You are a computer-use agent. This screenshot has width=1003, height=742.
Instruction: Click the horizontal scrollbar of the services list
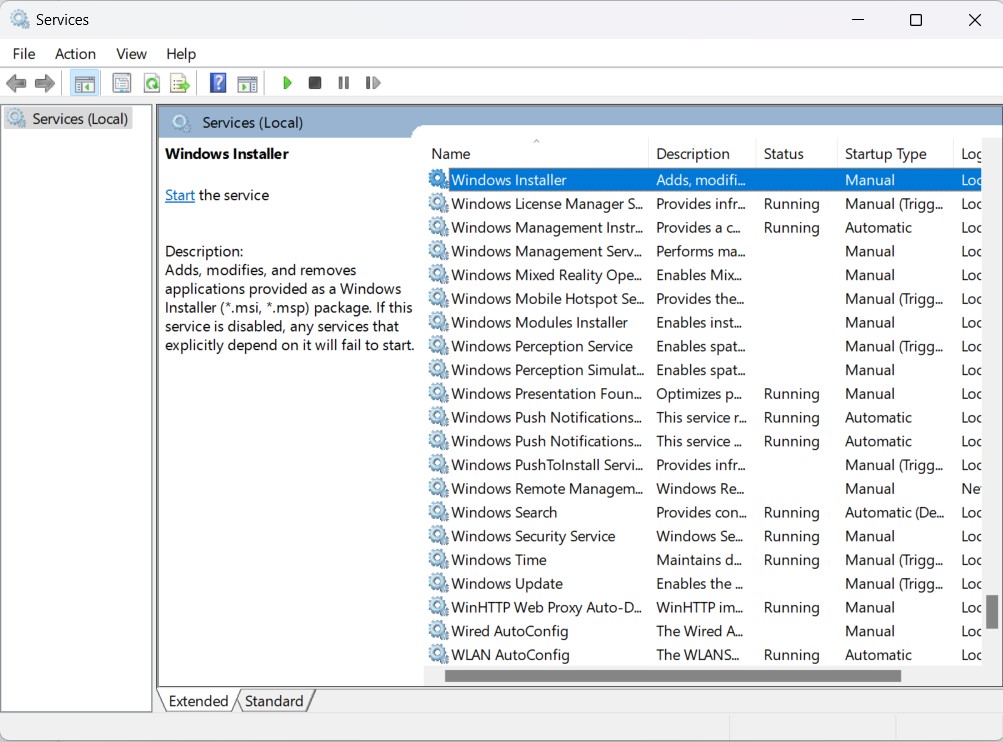pos(672,676)
